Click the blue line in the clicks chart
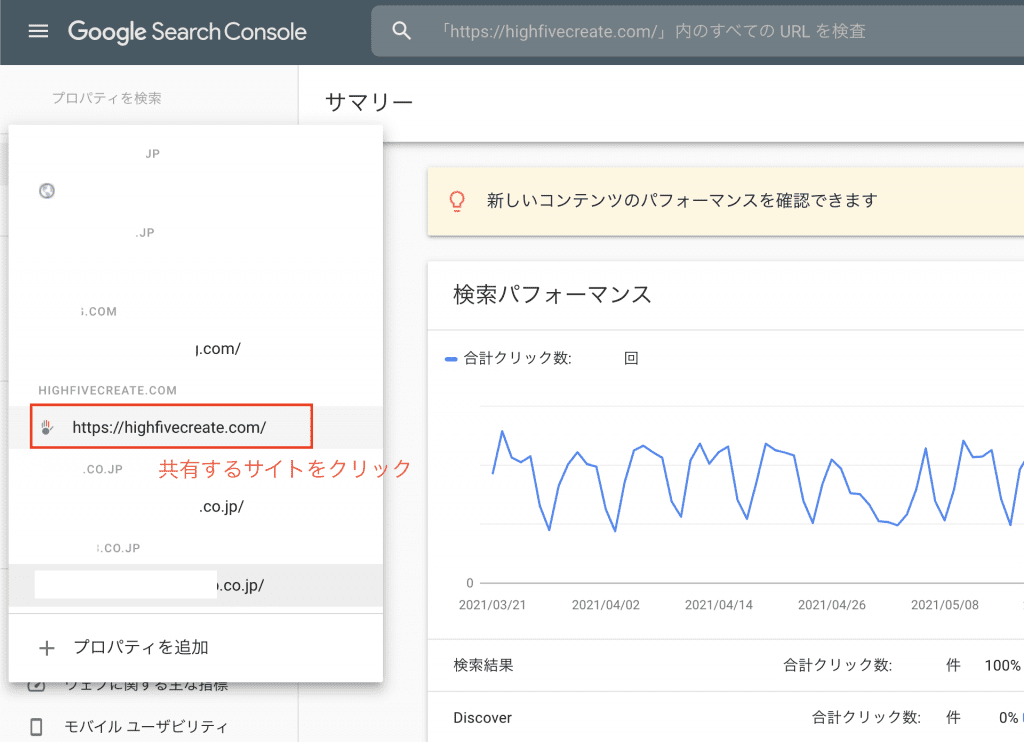The height and width of the screenshot is (742, 1024). (x=758, y=481)
